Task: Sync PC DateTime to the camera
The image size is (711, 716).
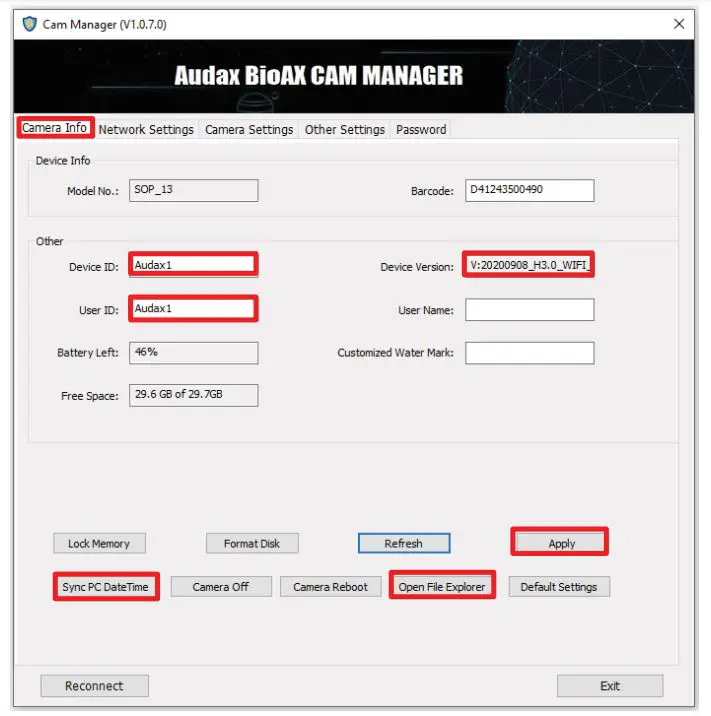Action: click(106, 587)
